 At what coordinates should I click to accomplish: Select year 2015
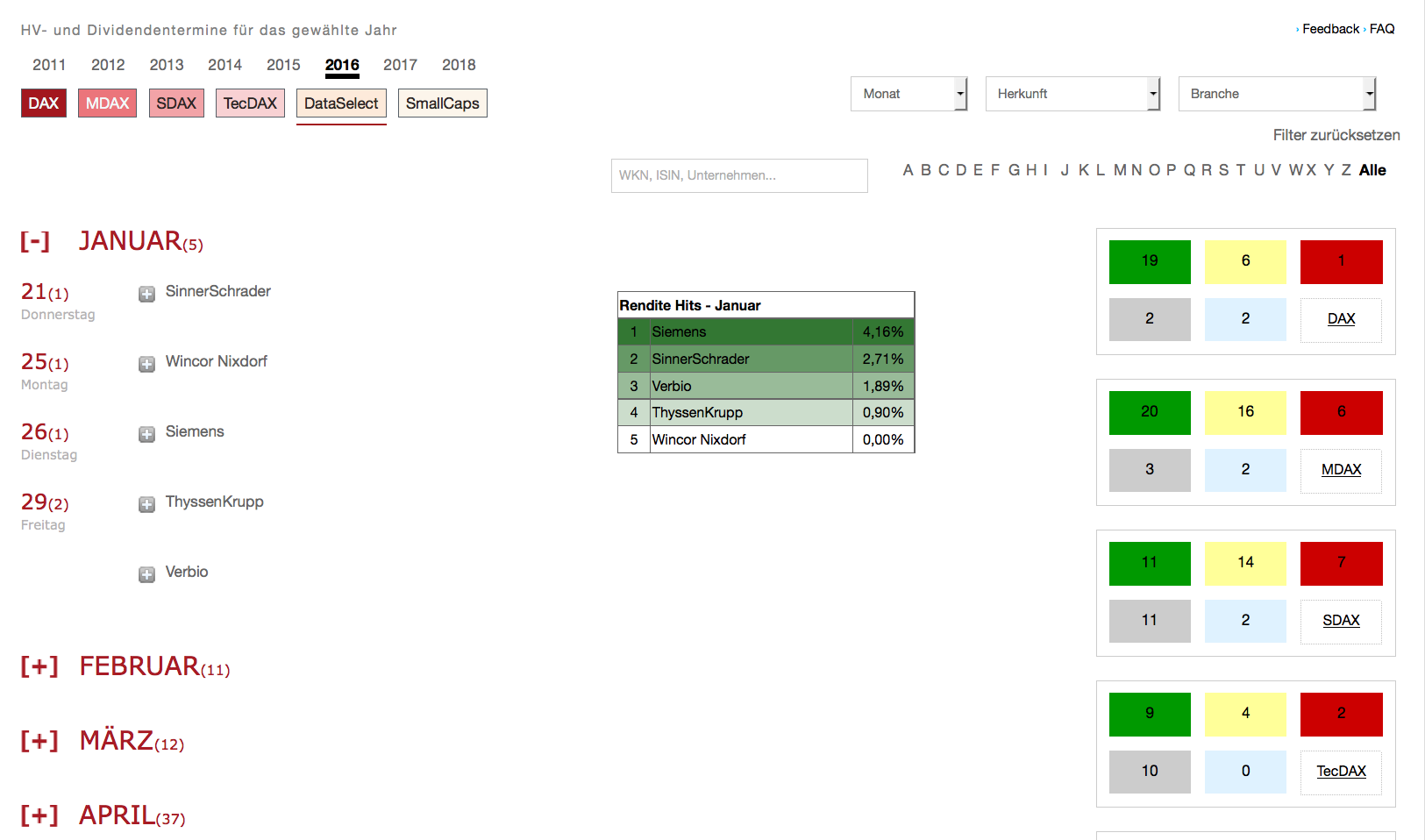[283, 65]
